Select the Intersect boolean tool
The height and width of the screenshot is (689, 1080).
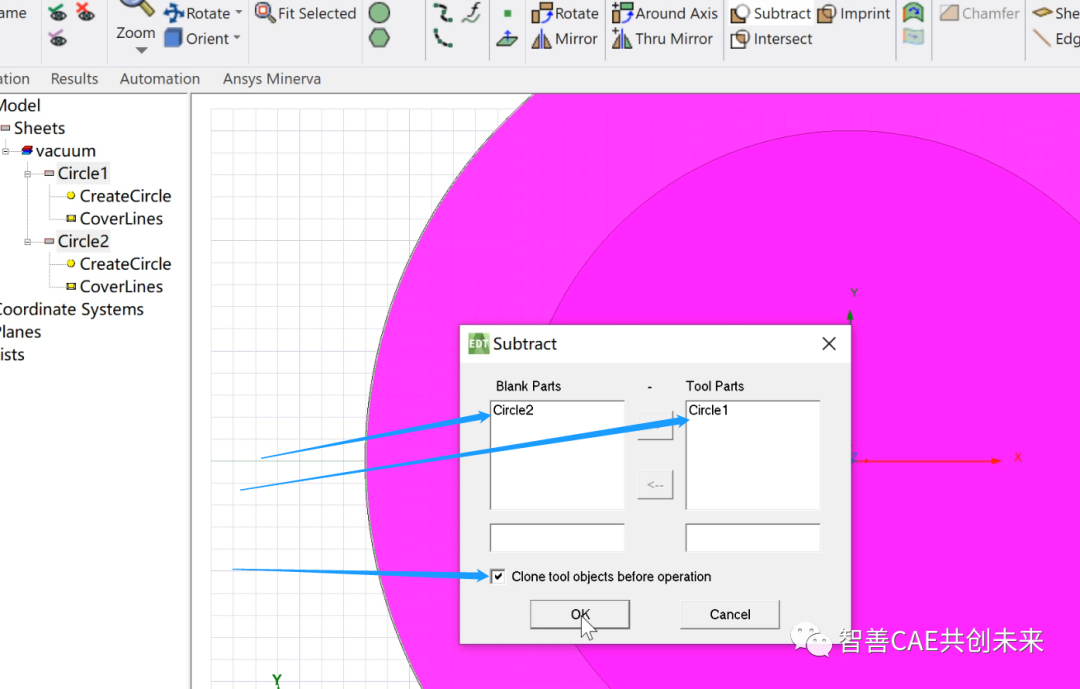(x=771, y=39)
